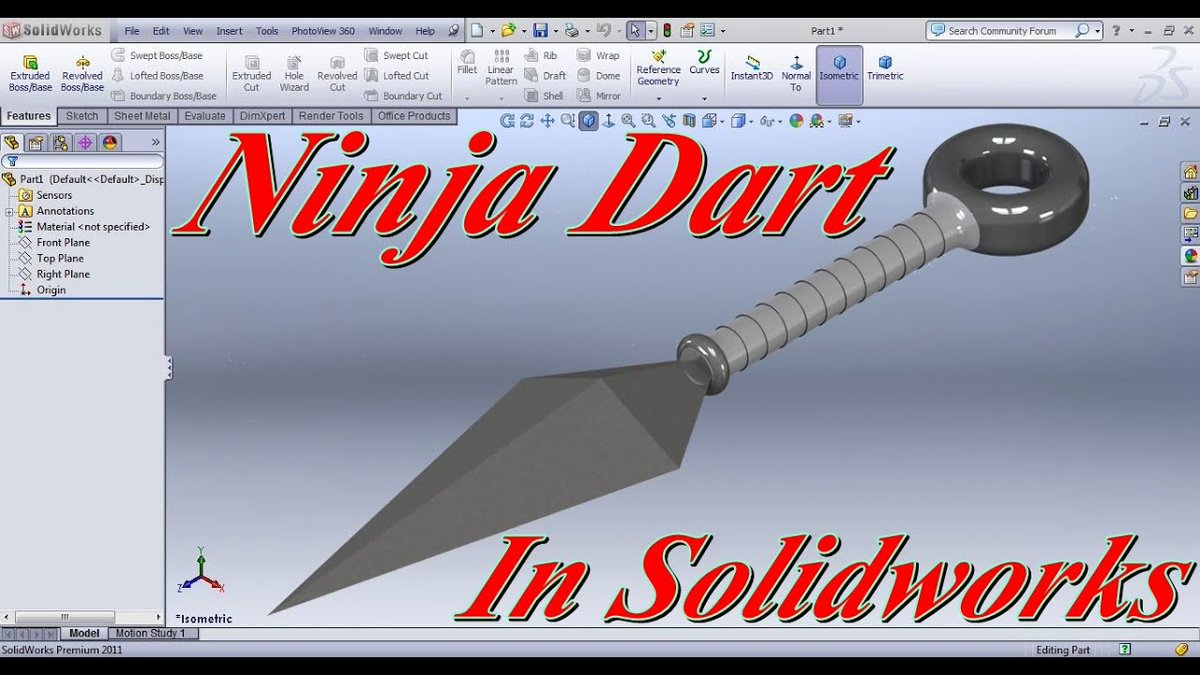Open the DisplayManager tab icon
This screenshot has height=675, width=1200.
tap(110, 142)
